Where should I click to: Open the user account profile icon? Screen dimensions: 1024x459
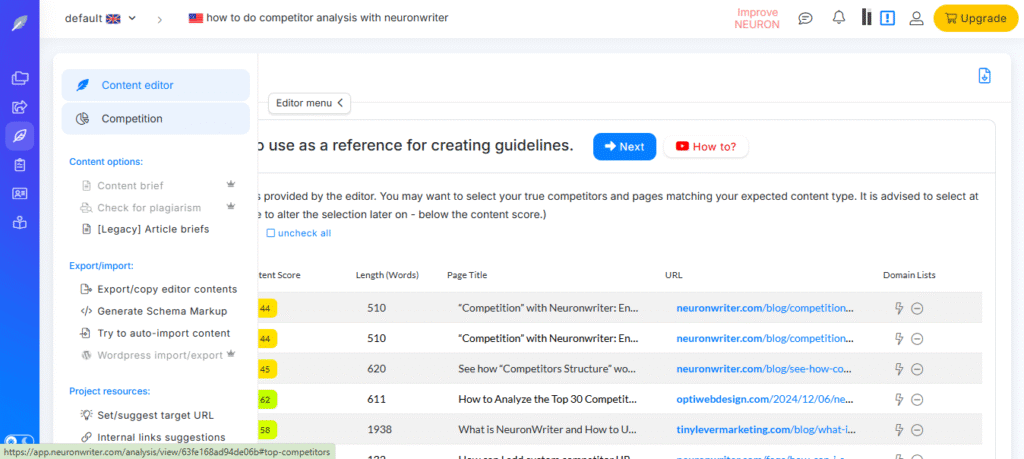point(916,18)
